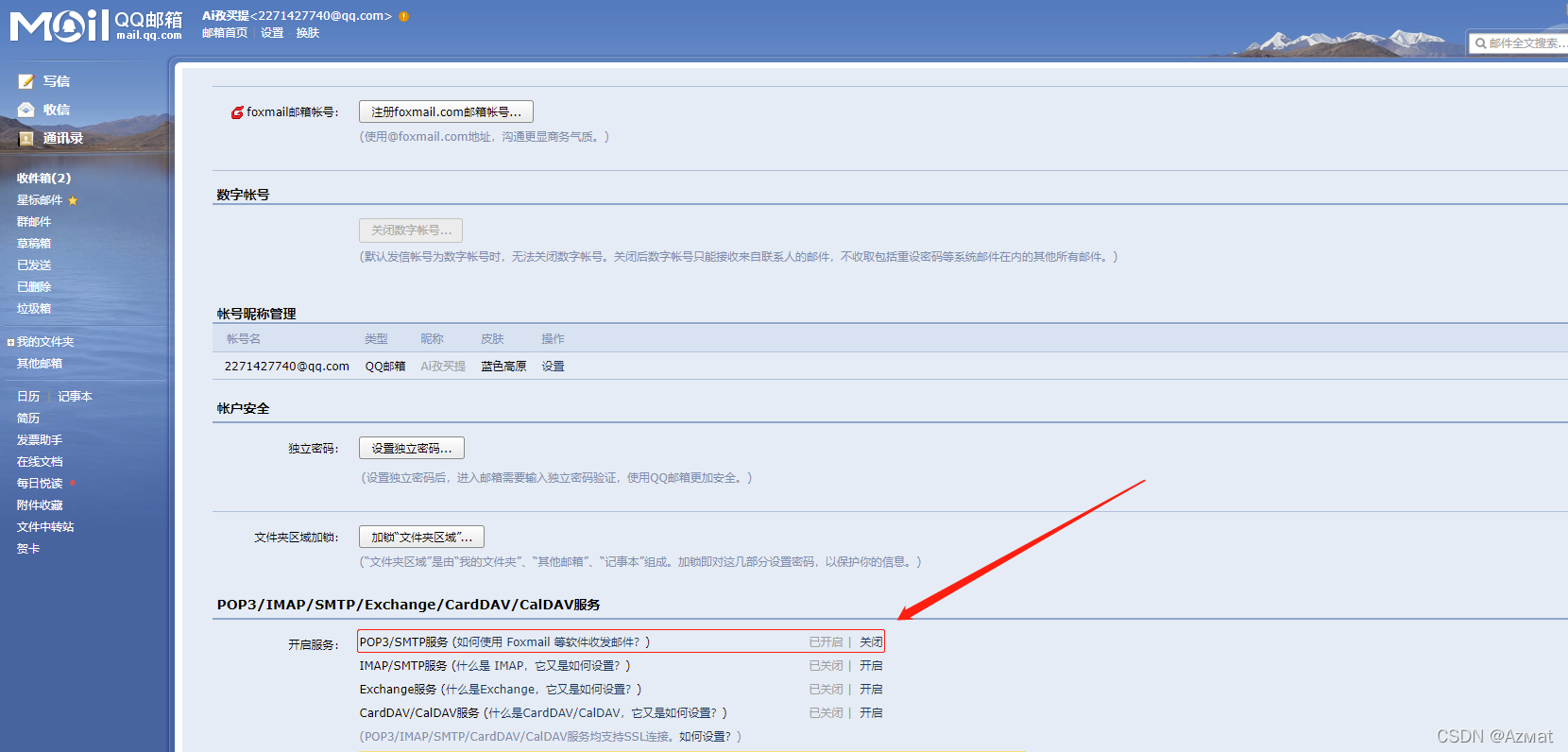Open 贺卡 in sidebar
This screenshot has height=752, width=1568.
click(x=28, y=549)
